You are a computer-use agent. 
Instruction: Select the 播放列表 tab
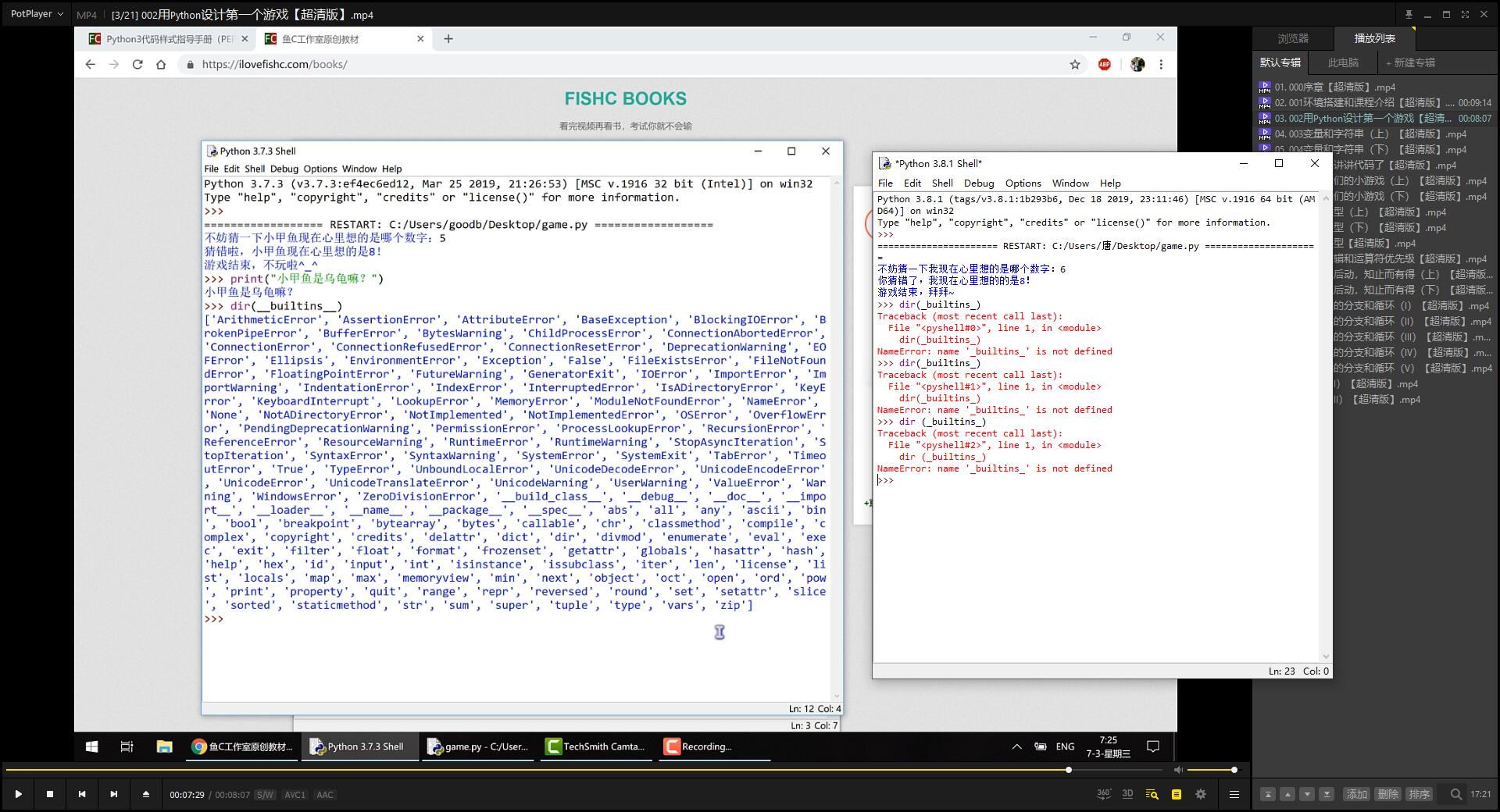point(1374,38)
